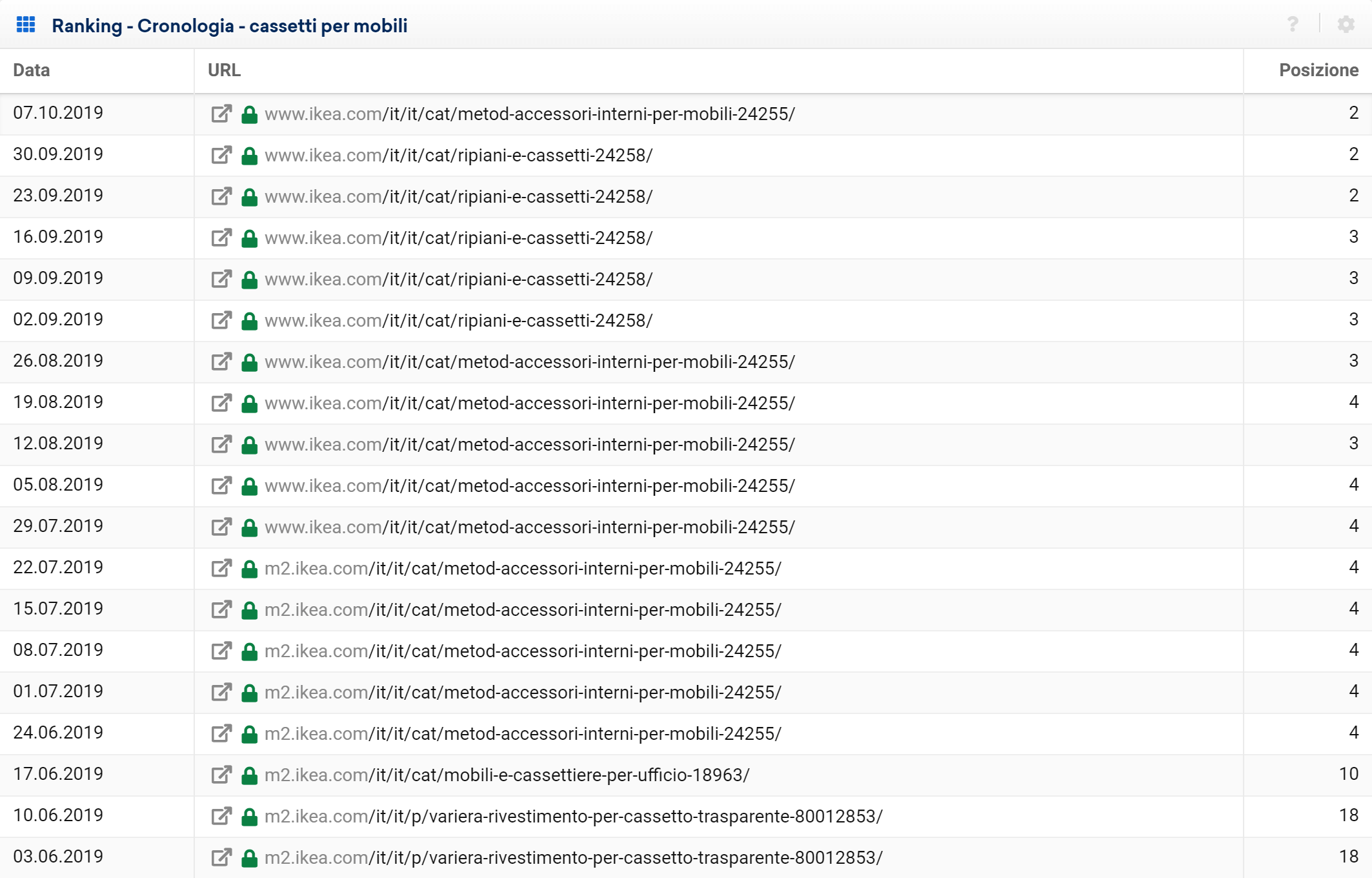This screenshot has width=1372, height=878.
Task: Click green padlock in 17.06.2019 row
Action: coord(249,775)
